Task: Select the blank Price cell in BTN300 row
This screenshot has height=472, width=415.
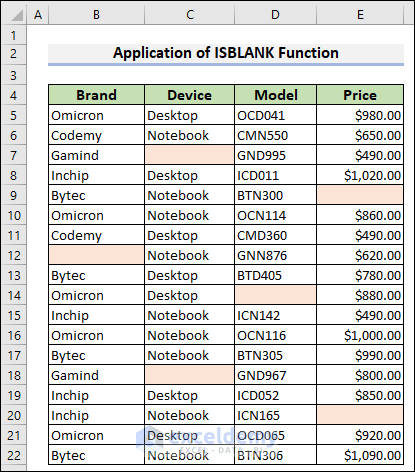Action: coord(360,195)
